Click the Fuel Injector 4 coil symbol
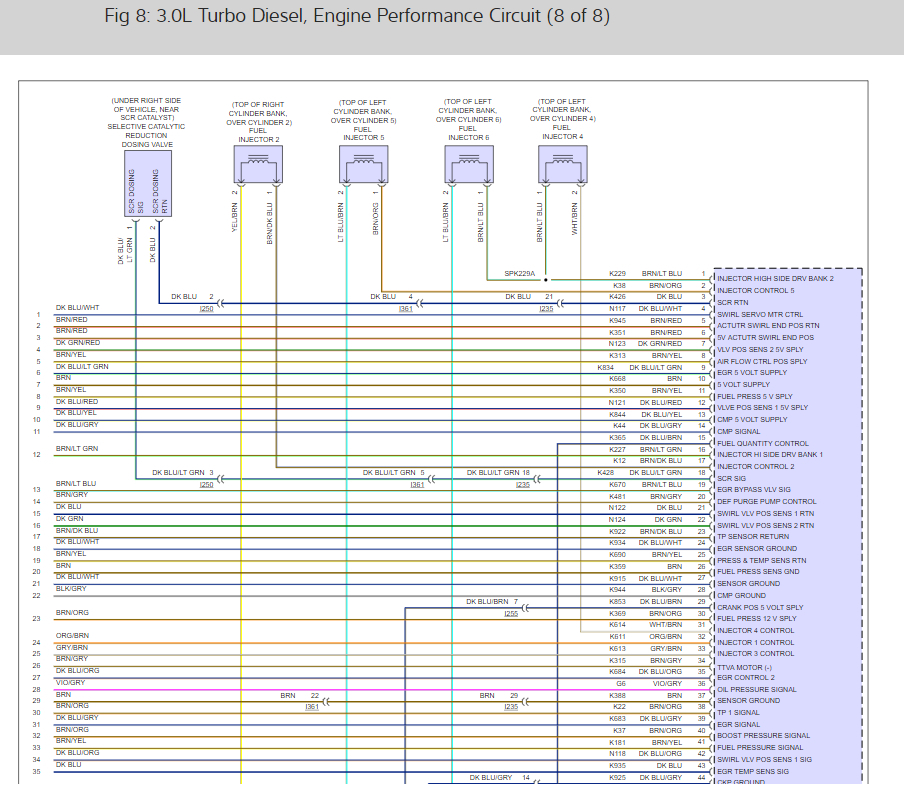904x799 pixels. pyautogui.click(x=563, y=164)
